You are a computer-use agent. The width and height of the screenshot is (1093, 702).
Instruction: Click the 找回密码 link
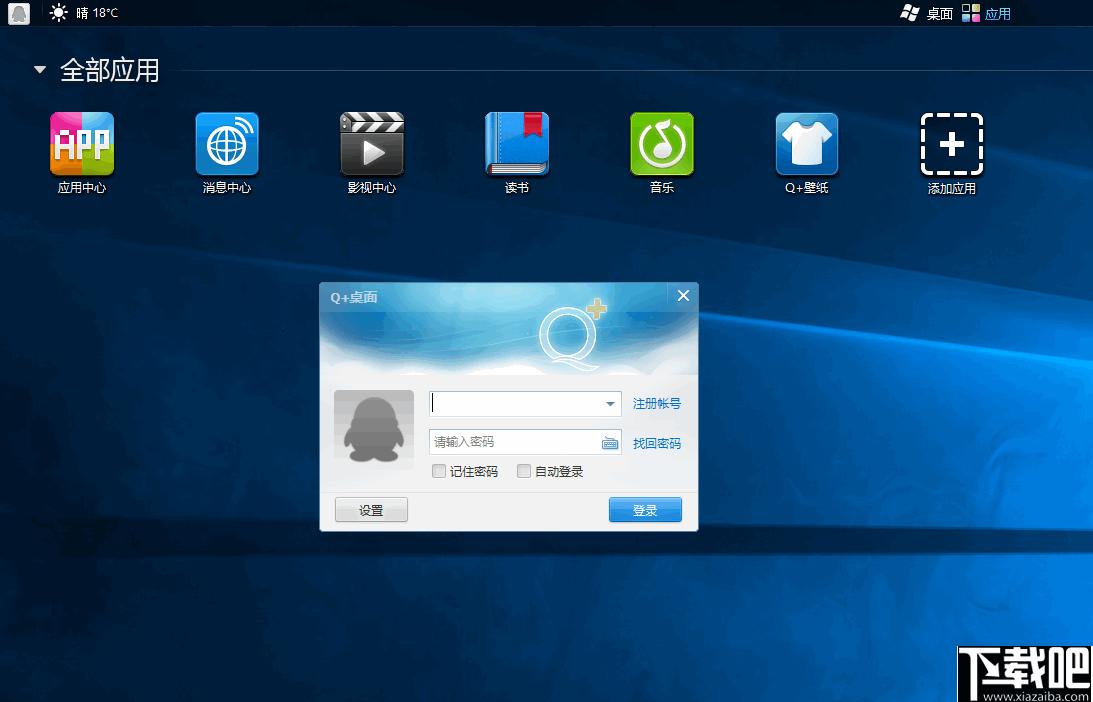click(657, 443)
